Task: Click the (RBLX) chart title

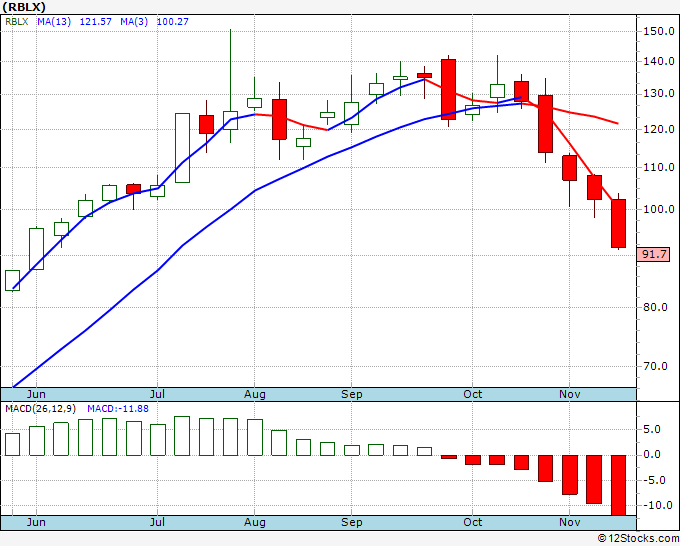Action: pos(24,7)
